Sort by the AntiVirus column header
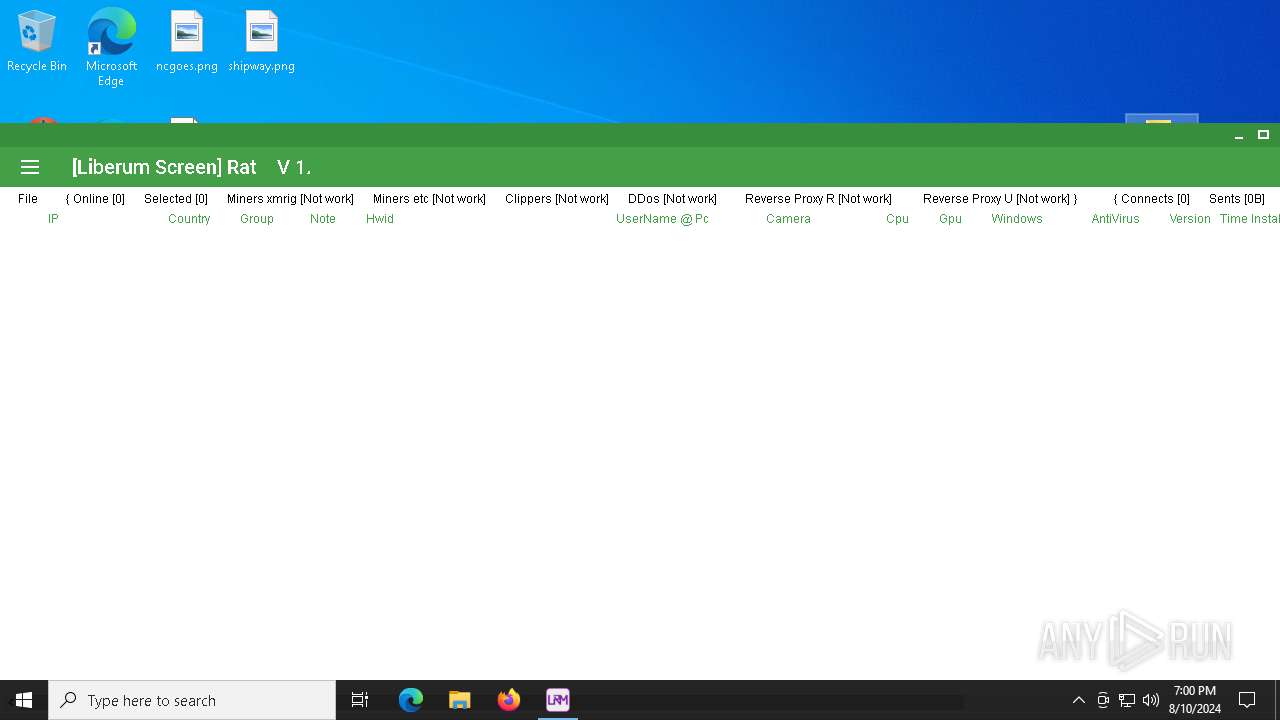This screenshot has width=1280, height=720. (x=1115, y=219)
